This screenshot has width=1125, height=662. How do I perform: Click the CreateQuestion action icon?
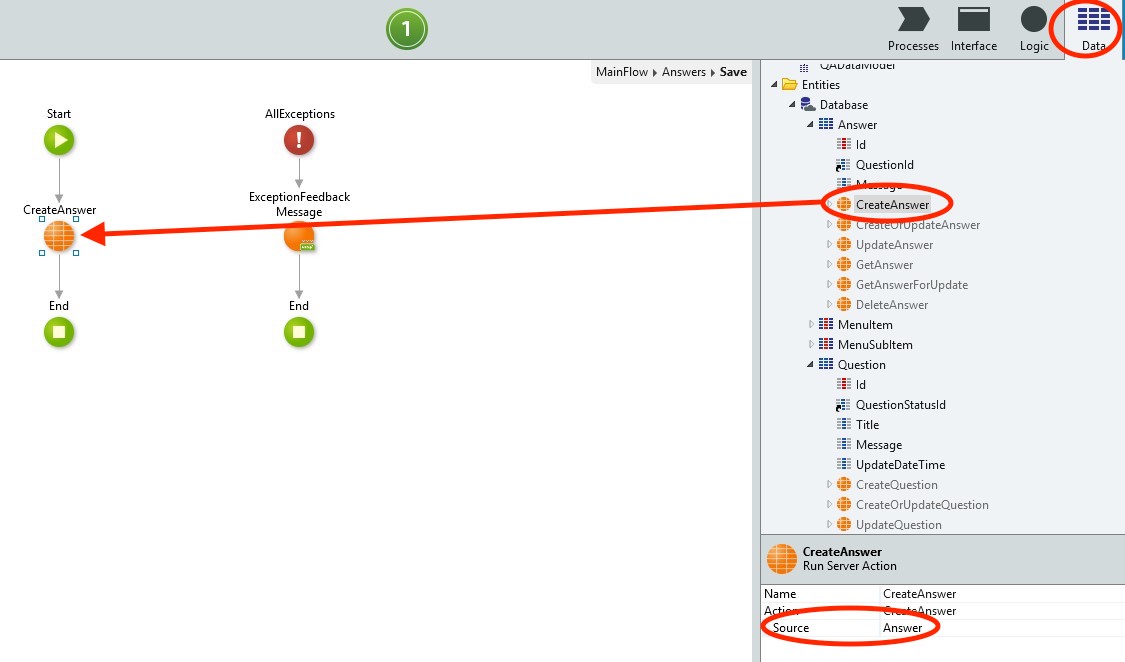pos(844,485)
